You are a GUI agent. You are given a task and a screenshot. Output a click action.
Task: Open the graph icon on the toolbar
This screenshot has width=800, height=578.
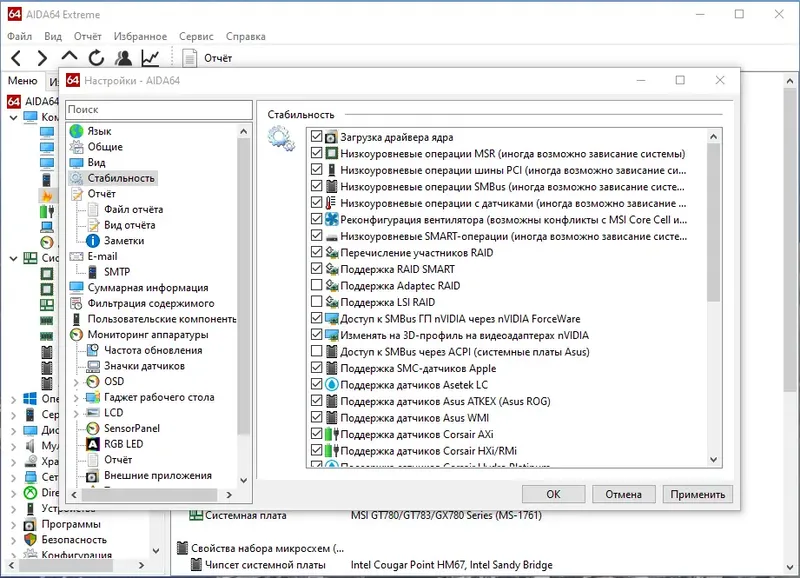[148, 57]
